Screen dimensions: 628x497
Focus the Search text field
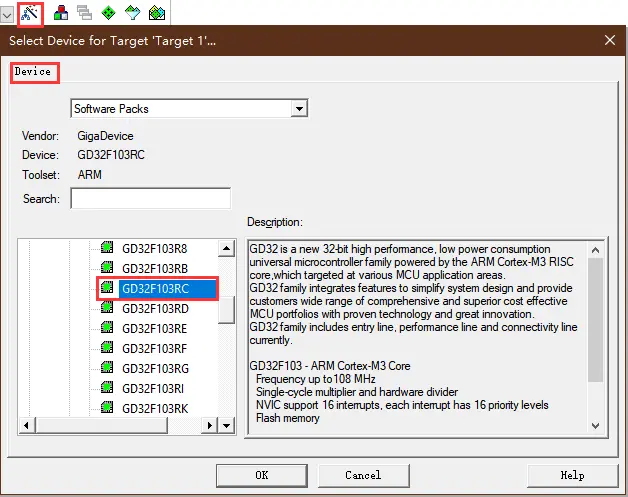coord(150,198)
